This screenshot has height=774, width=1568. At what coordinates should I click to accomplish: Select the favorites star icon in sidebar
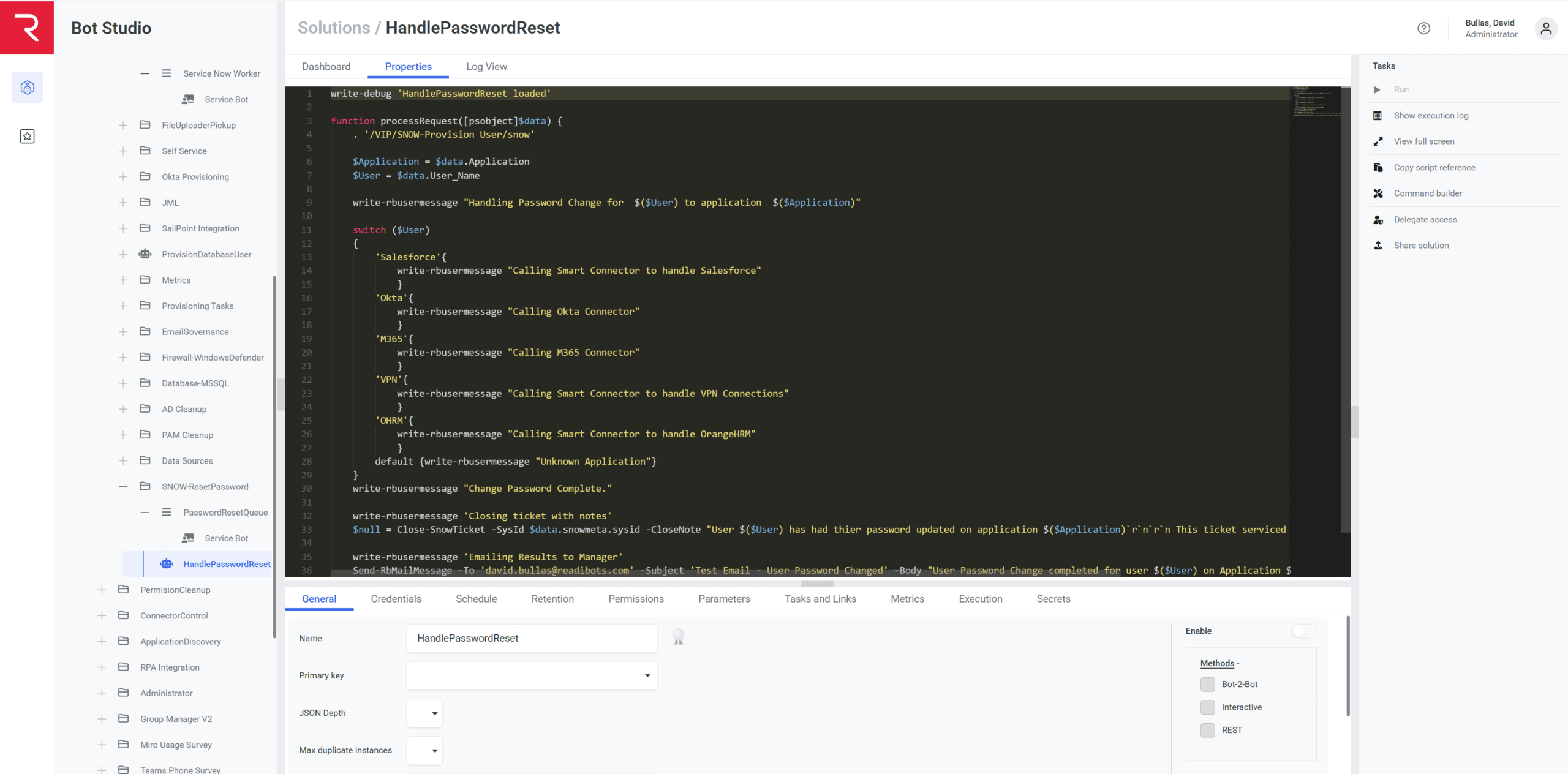27,136
